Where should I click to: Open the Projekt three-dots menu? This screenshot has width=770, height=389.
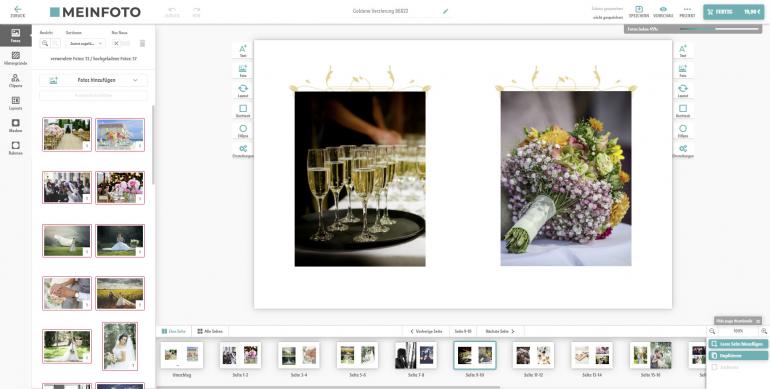[x=687, y=12]
